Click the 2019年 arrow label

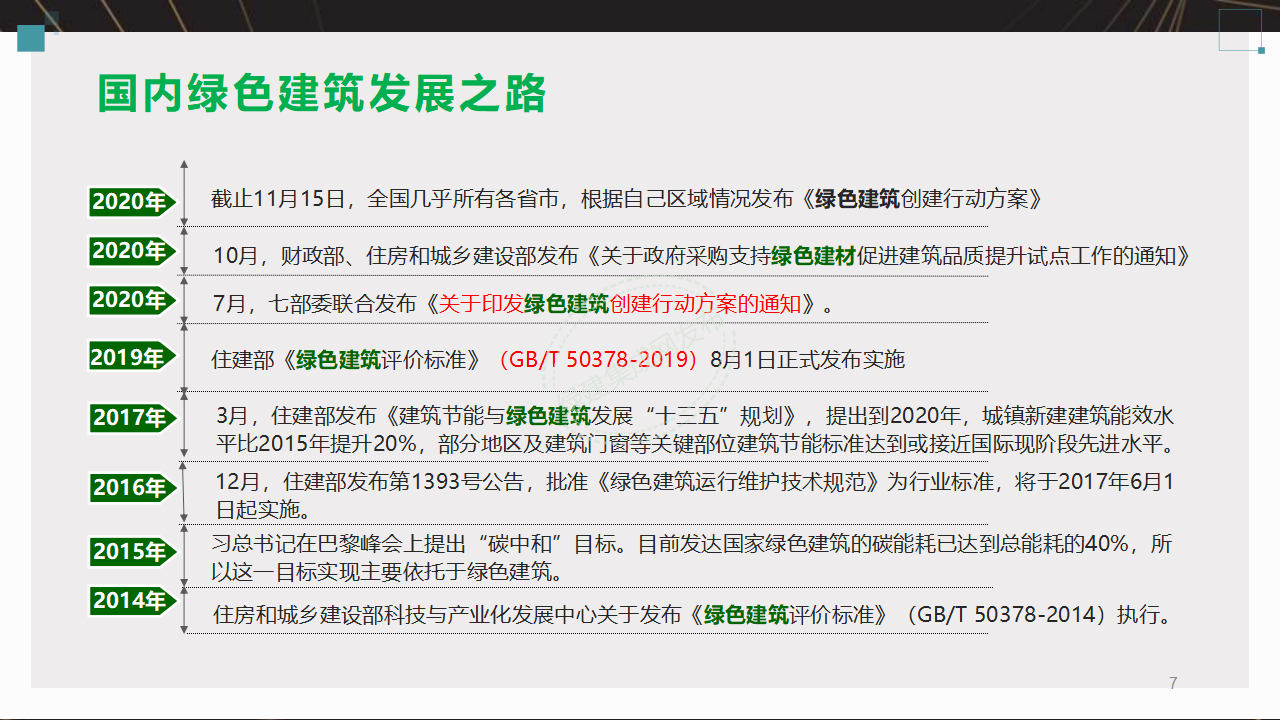tap(131, 357)
